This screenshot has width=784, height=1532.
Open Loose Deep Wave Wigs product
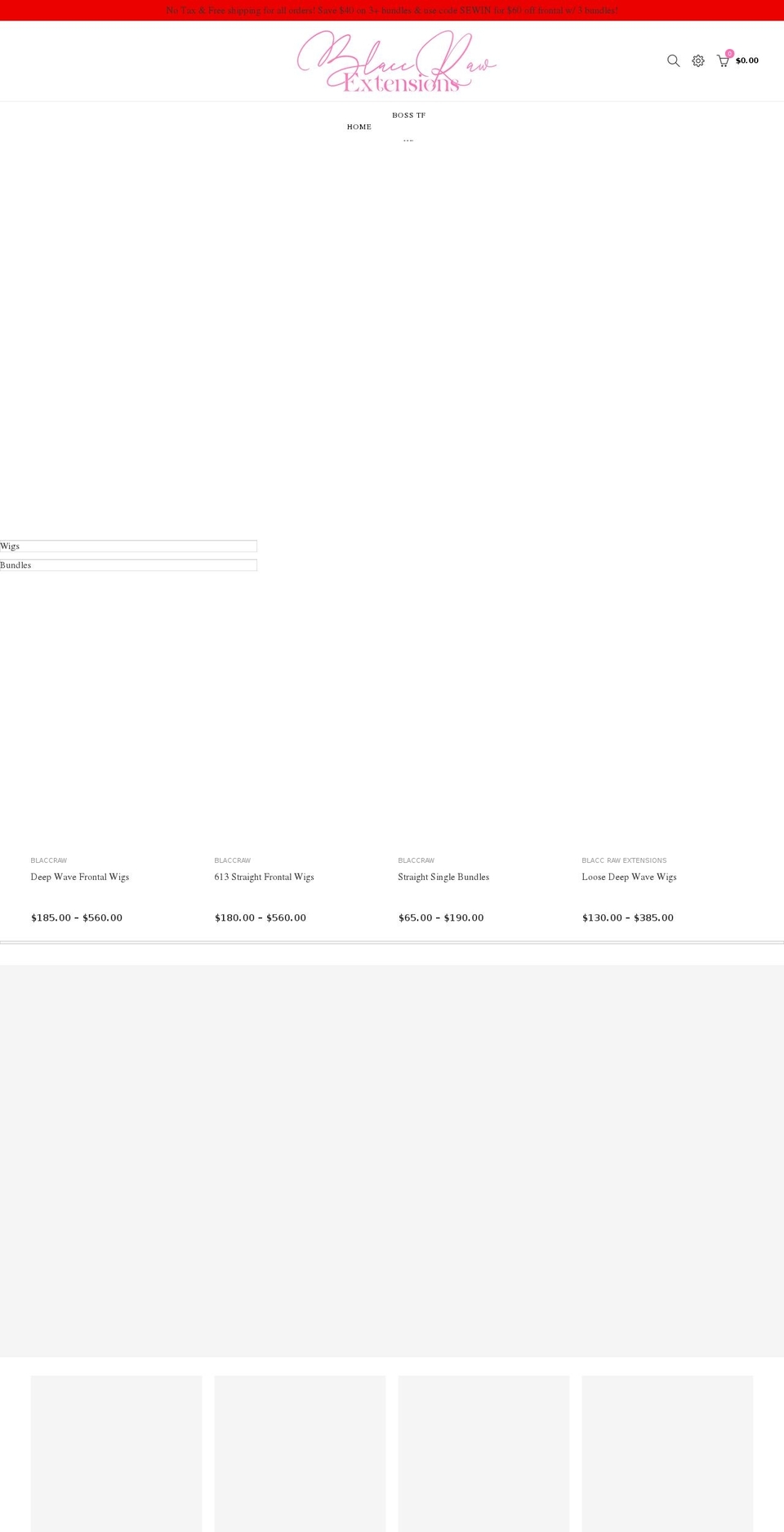629,877
